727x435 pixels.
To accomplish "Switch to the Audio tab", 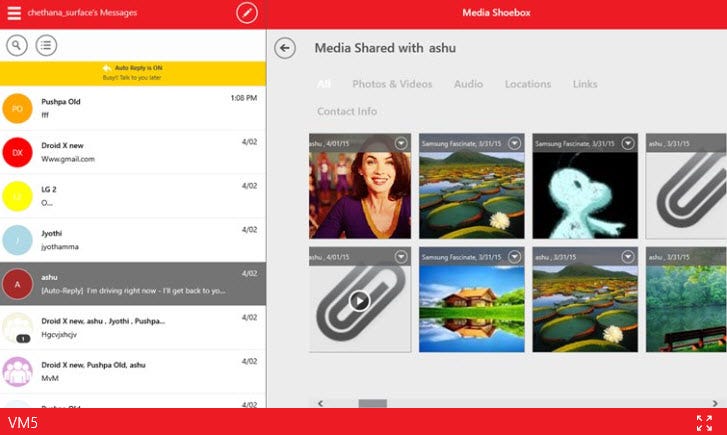I will pos(468,84).
